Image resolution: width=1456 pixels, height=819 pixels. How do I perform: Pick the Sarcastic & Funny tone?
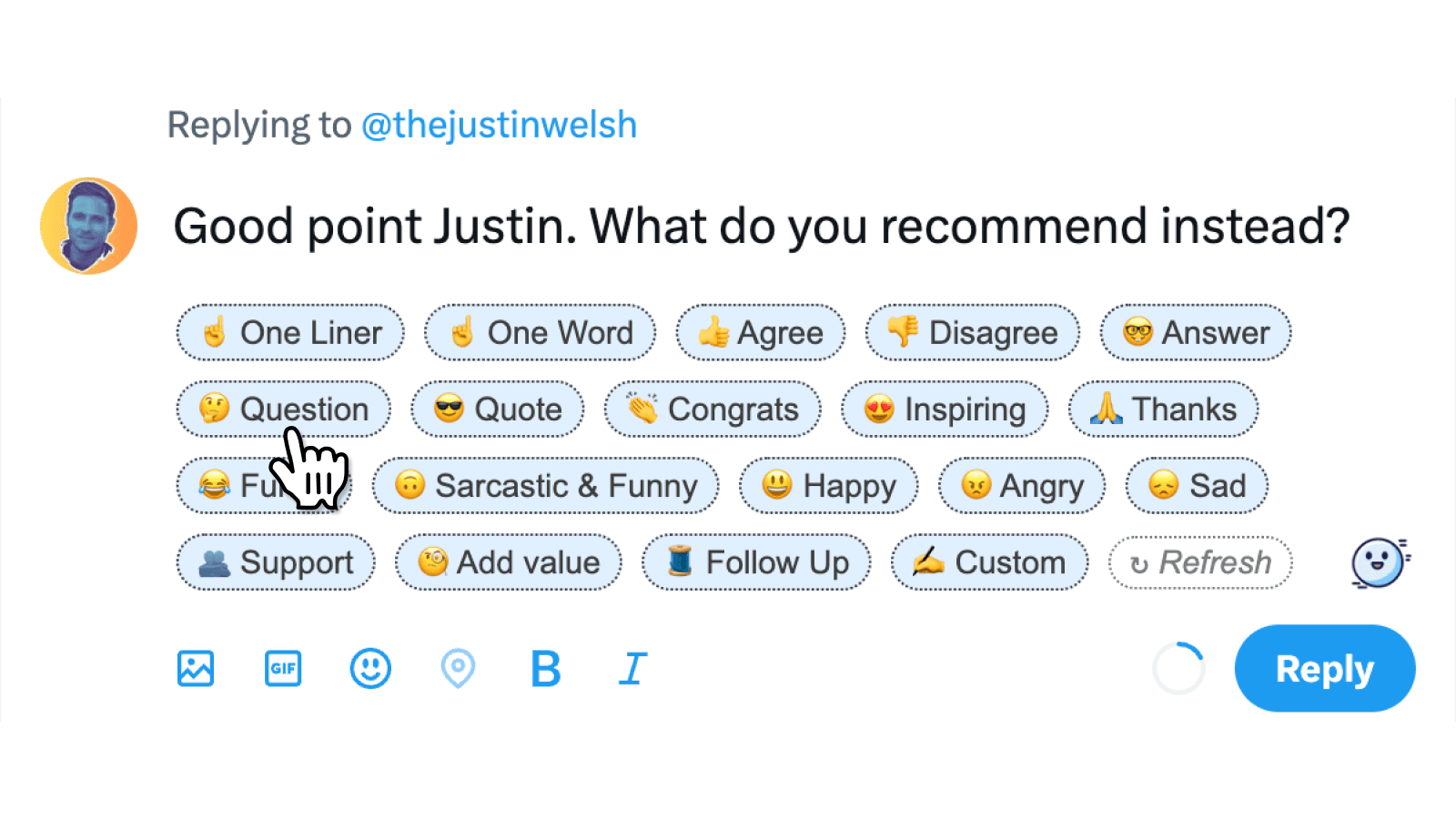coord(545,485)
